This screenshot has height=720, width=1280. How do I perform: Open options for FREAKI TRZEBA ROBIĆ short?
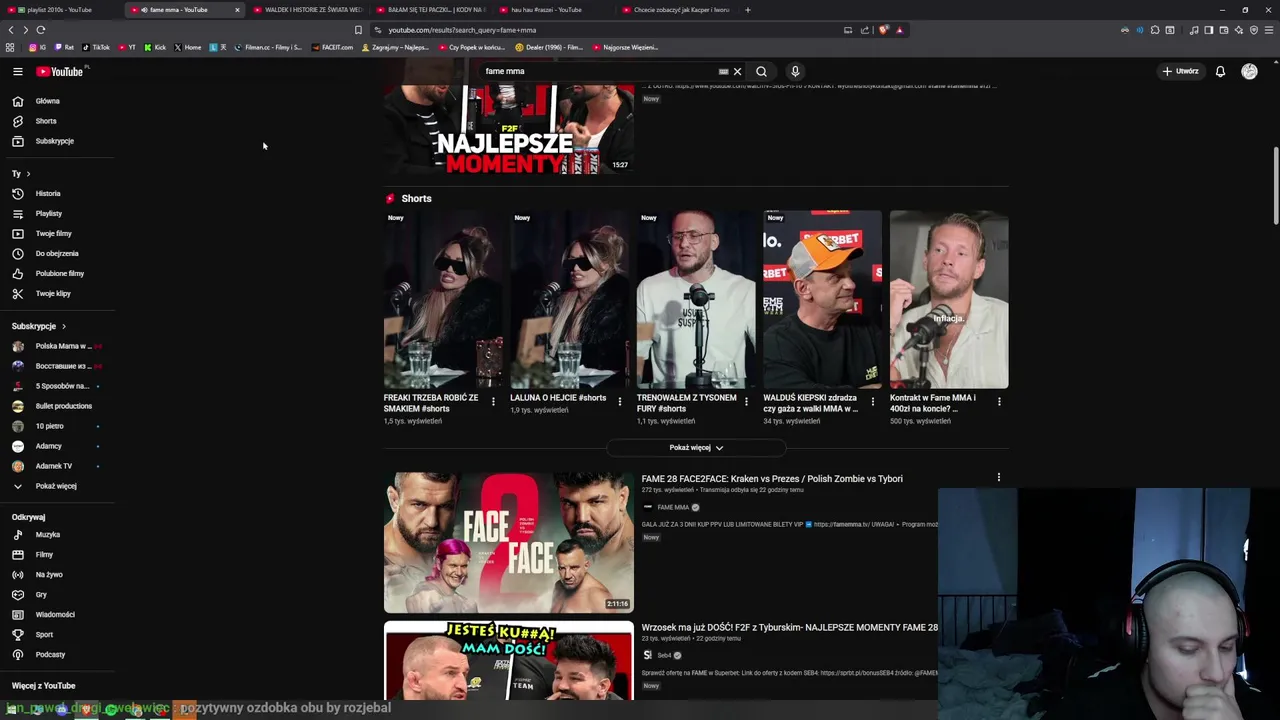pos(493,402)
